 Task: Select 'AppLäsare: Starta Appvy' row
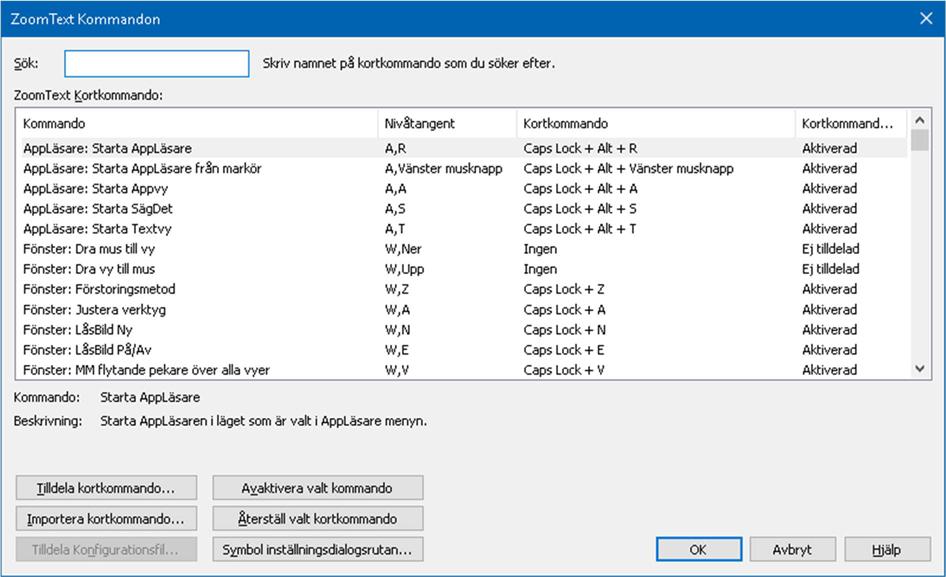click(x=464, y=188)
